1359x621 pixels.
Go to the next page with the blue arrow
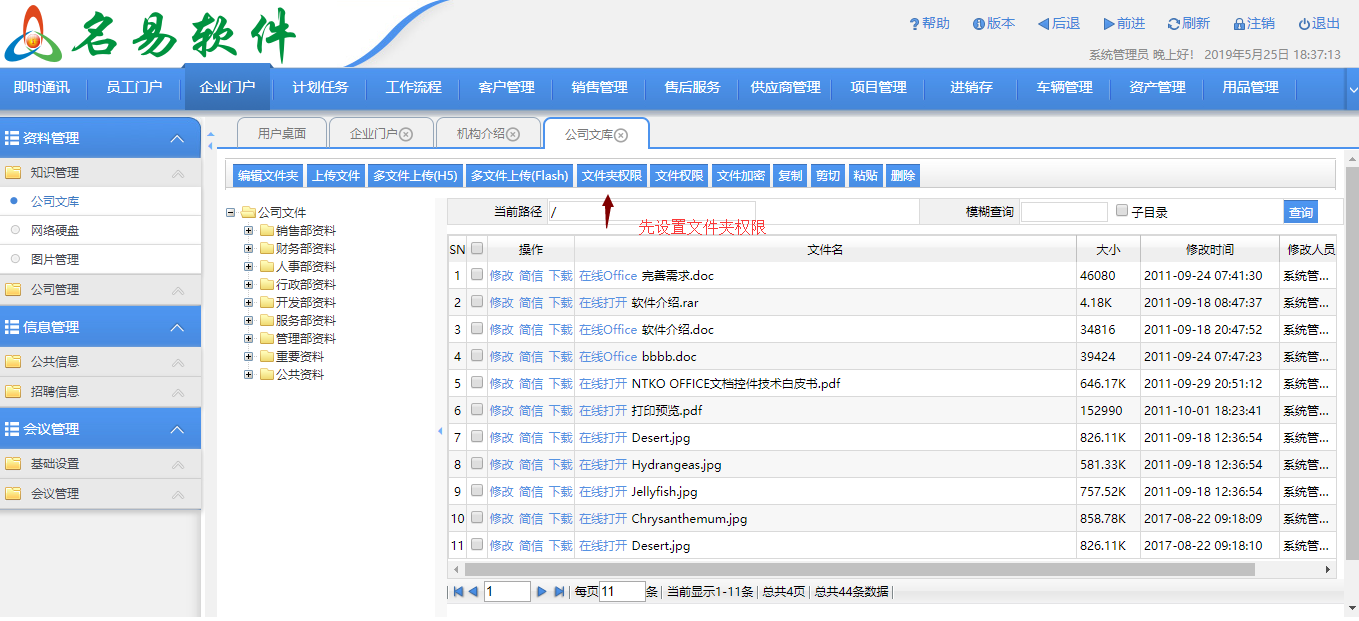(x=540, y=590)
